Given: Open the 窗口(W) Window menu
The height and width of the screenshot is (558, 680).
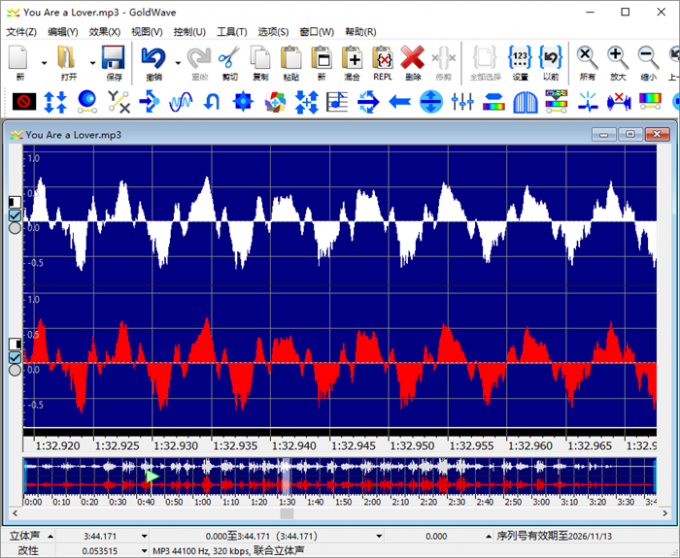Looking at the screenshot, I should pos(317,32).
